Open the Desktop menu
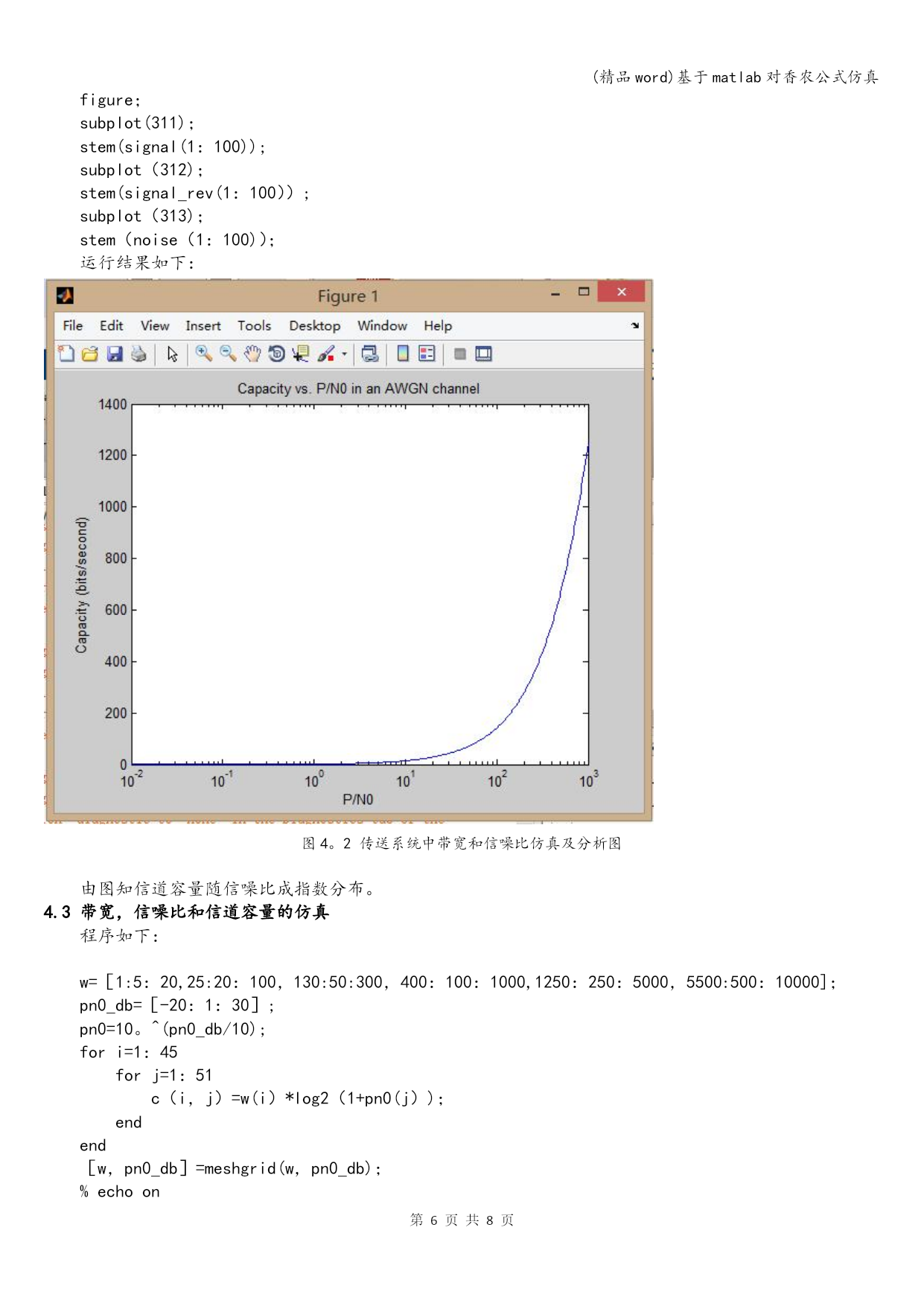Screen dimensions: 924x1306 315,326
